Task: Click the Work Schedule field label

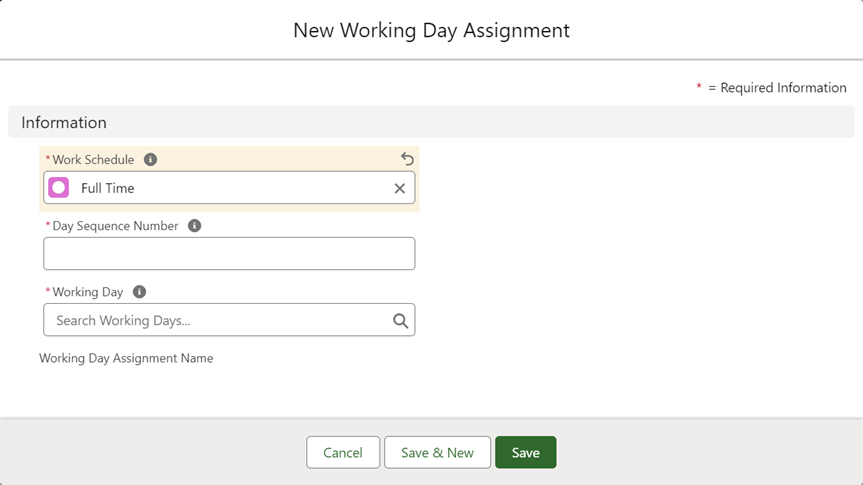Action: [93, 160]
